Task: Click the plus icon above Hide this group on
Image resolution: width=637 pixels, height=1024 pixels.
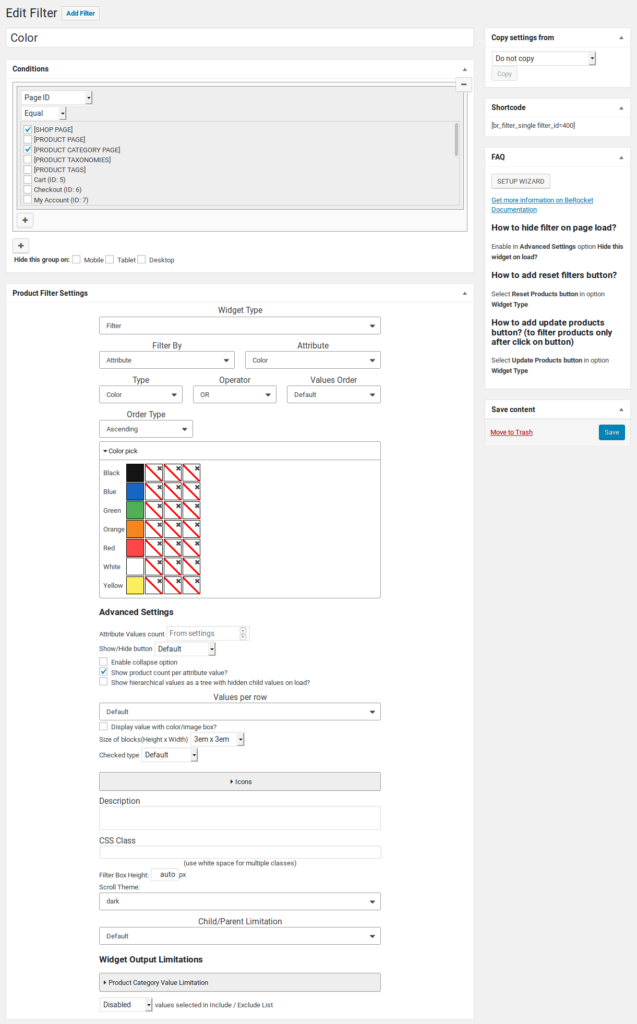Action: click(x=21, y=245)
